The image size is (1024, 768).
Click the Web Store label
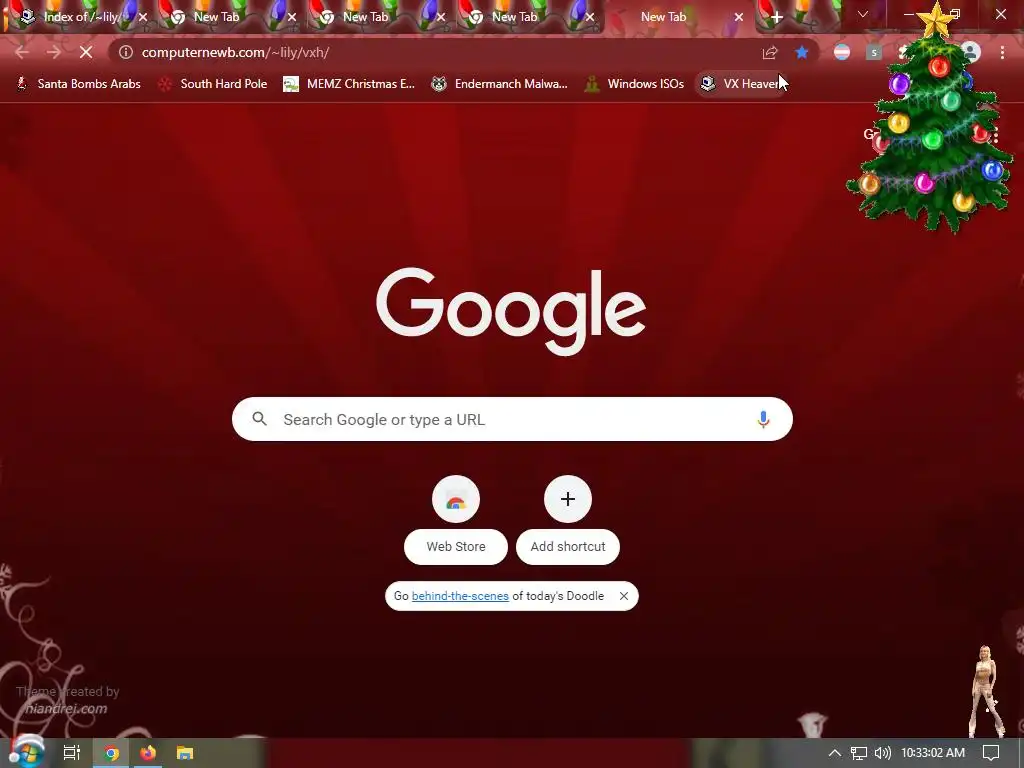[x=456, y=547]
